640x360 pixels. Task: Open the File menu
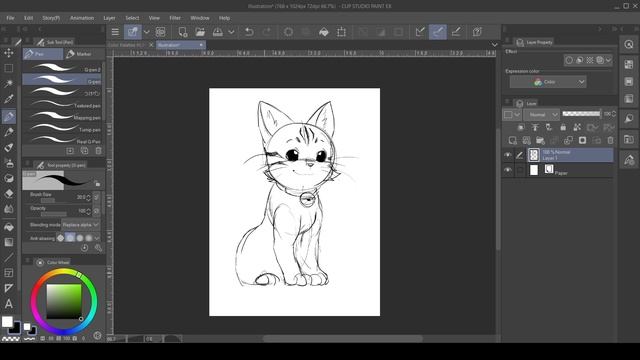click(10, 18)
